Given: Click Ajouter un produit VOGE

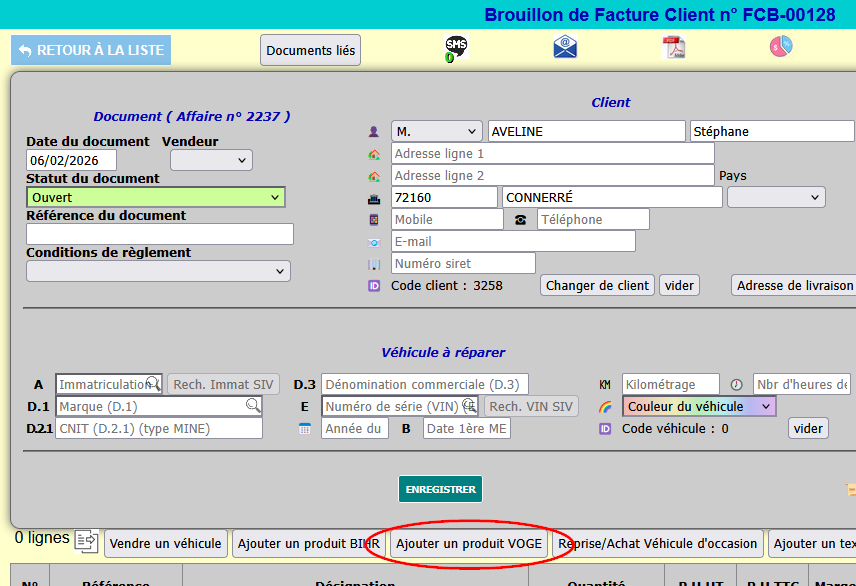Looking at the screenshot, I should click(x=469, y=544).
